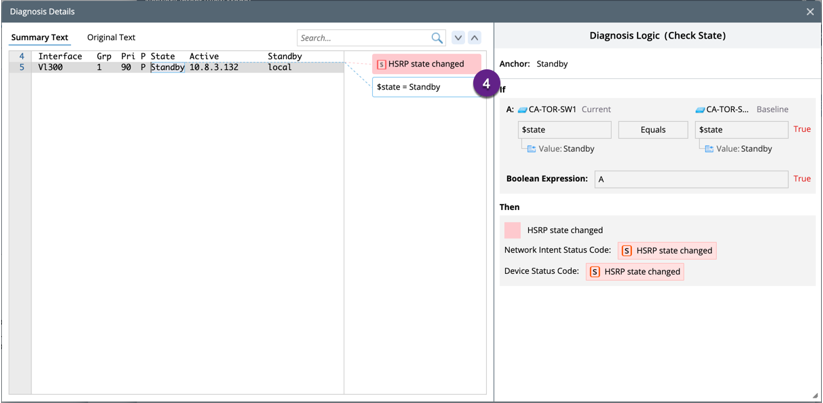The width and height of the screenshot is (823, 403).
Task: Select the pink HSRP state changed note
Action: coord(426,64)
